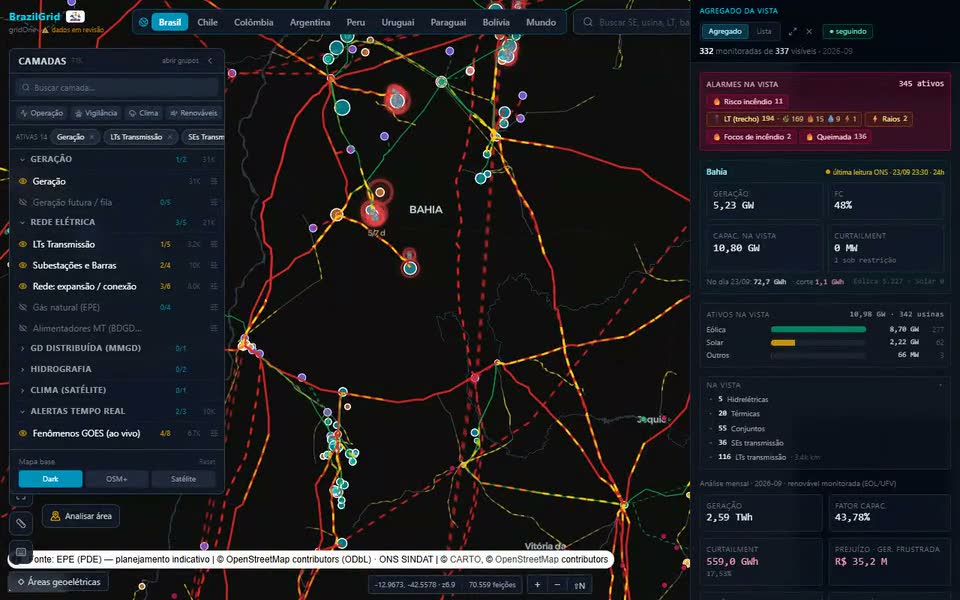Zoom out the map with minus button
The height and width of the screenshot is (600, 960).
point(557,585)
